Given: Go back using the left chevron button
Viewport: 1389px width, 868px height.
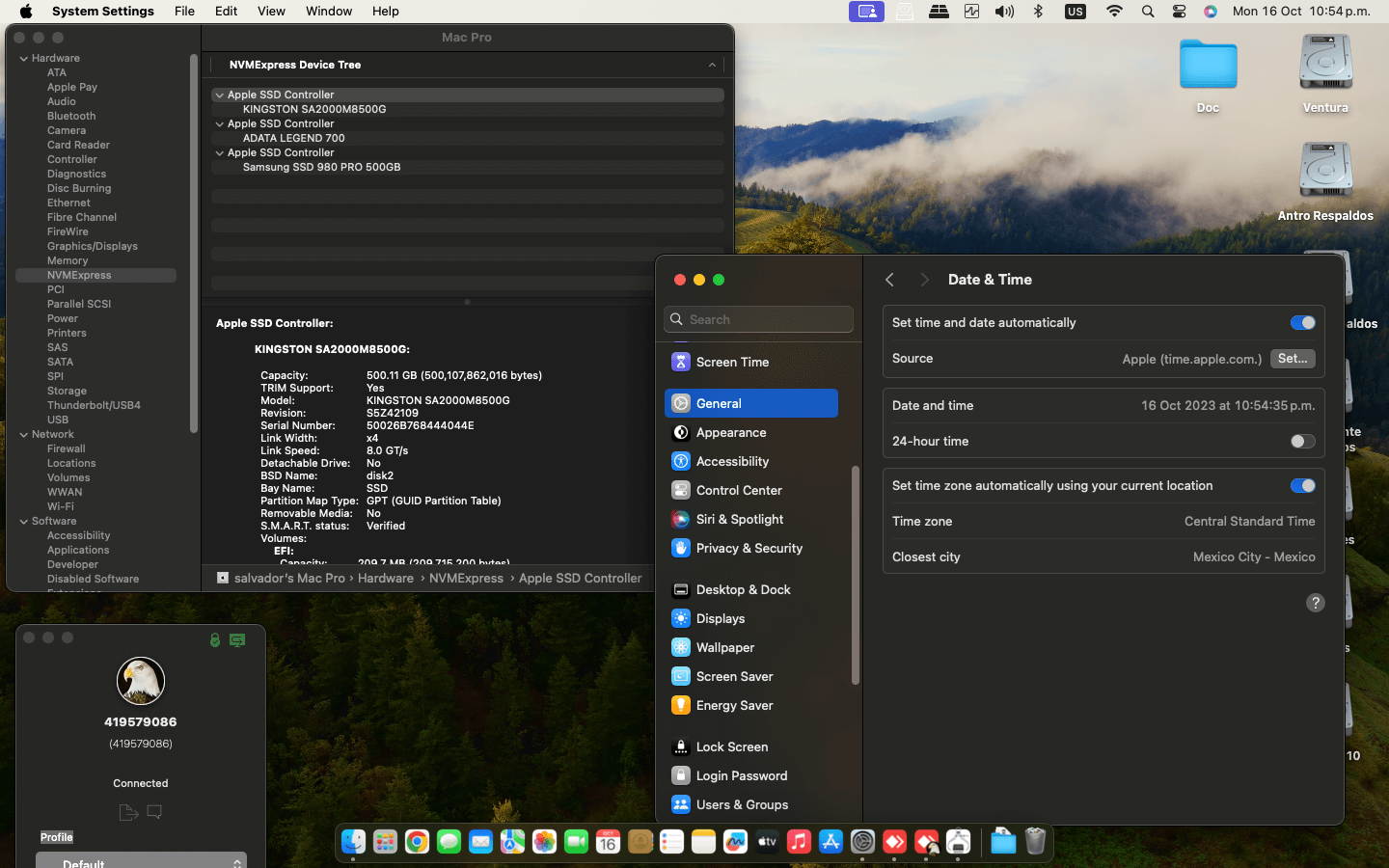Looking at the screenshot, I should click(x=889, y=280).
